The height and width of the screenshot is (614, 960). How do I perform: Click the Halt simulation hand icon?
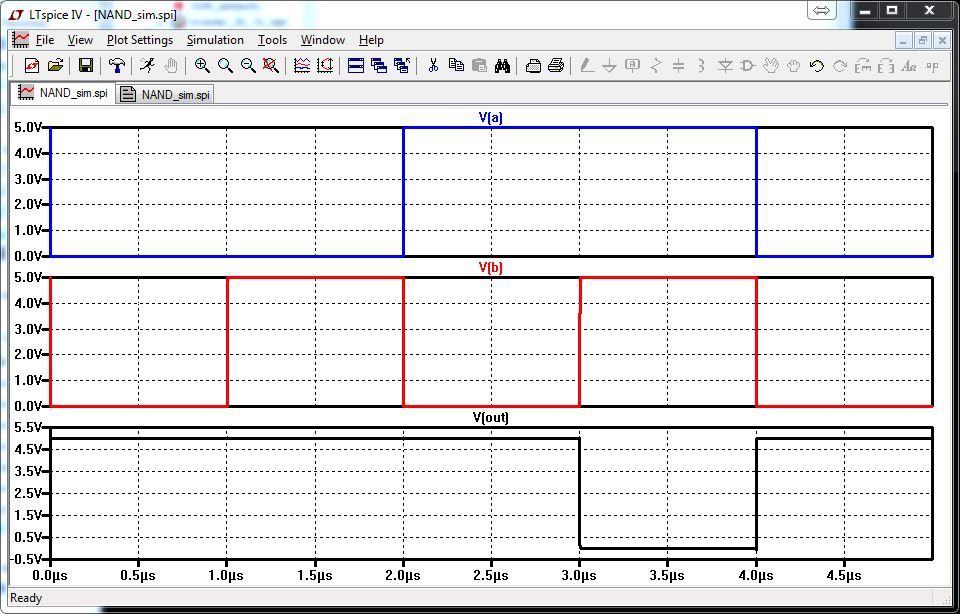click(171, 66)
